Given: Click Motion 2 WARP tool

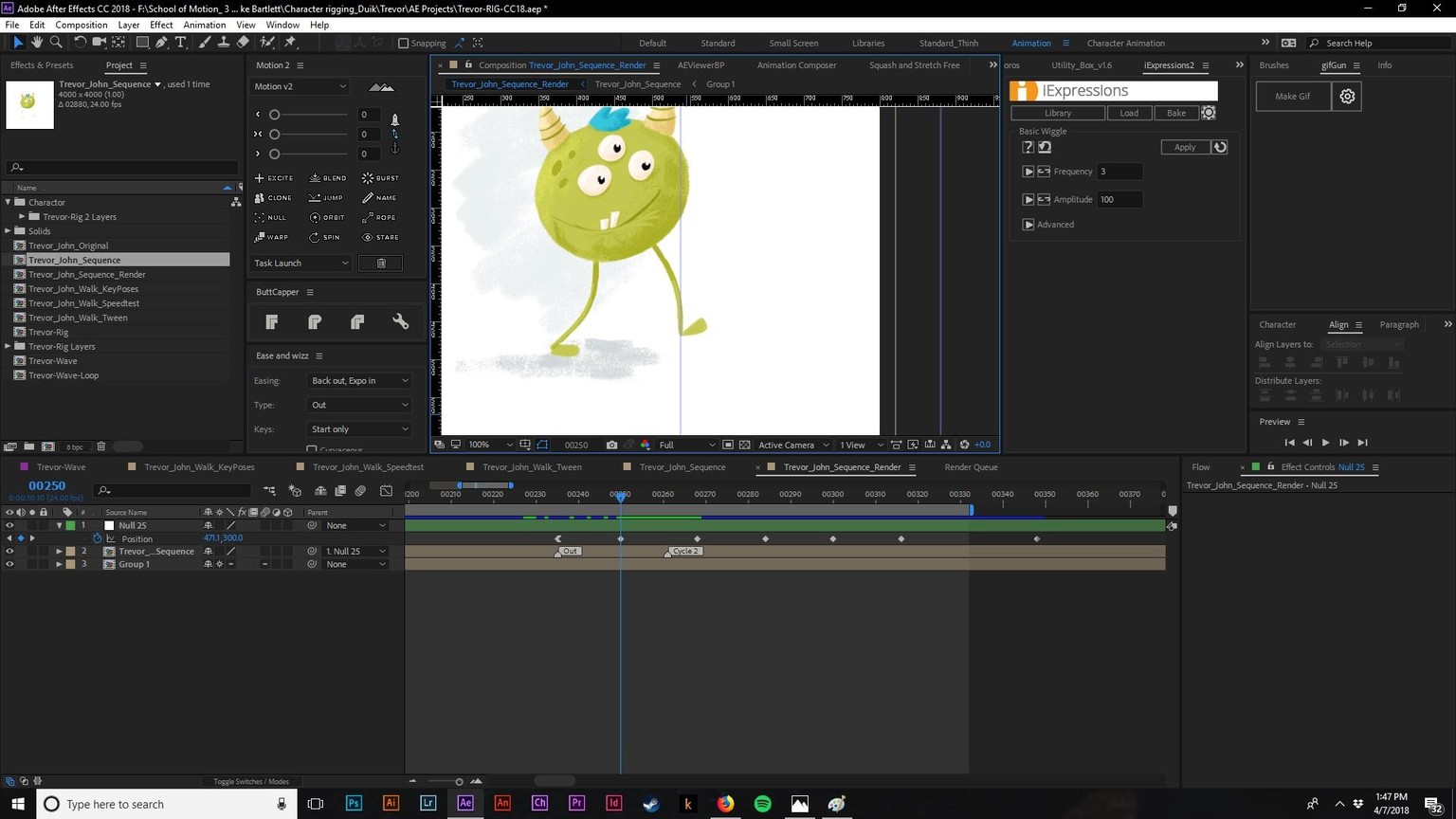Looking at the screenshot, I should (x=271, y=237).
